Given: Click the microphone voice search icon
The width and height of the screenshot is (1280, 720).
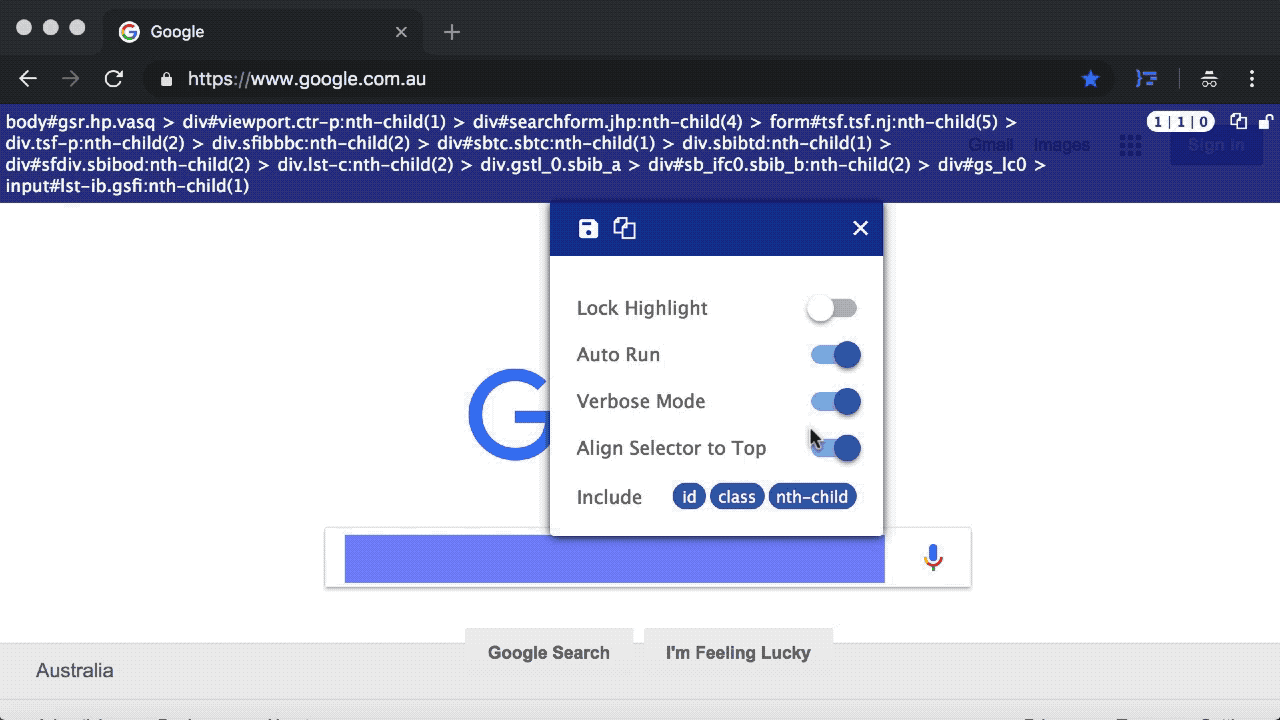Looking at the screenshot, I should [933, 557].
